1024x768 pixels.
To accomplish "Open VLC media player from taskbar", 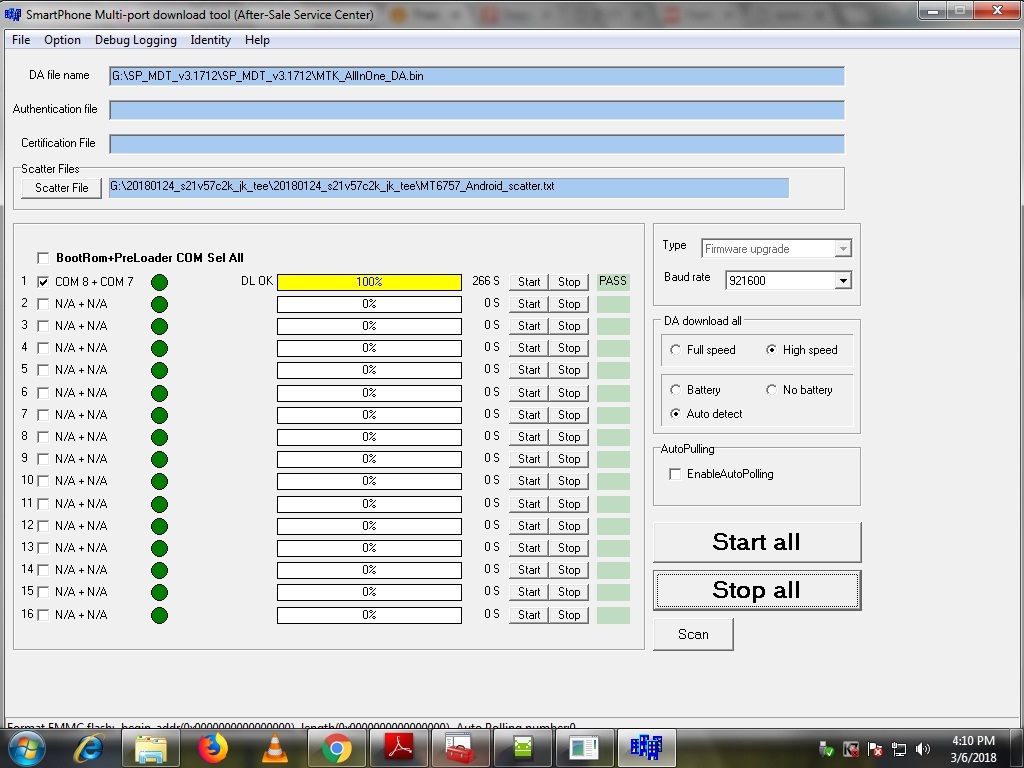I will (274, 748).
